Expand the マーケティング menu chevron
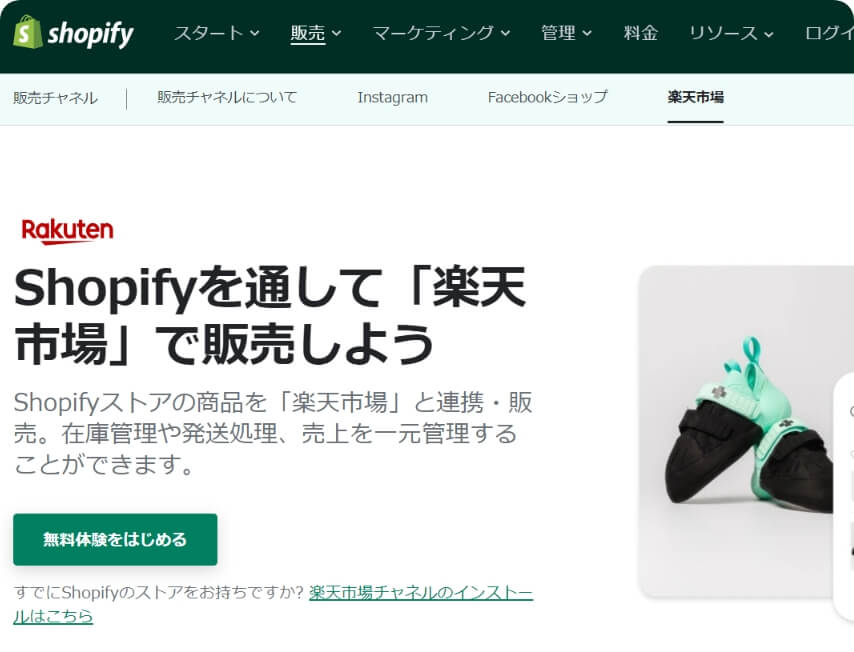 [x=505, y=34]
